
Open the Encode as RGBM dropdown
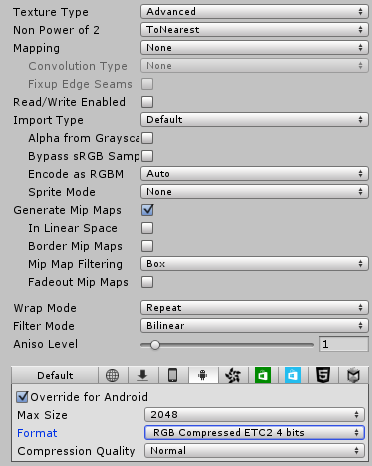coord(254,174)
